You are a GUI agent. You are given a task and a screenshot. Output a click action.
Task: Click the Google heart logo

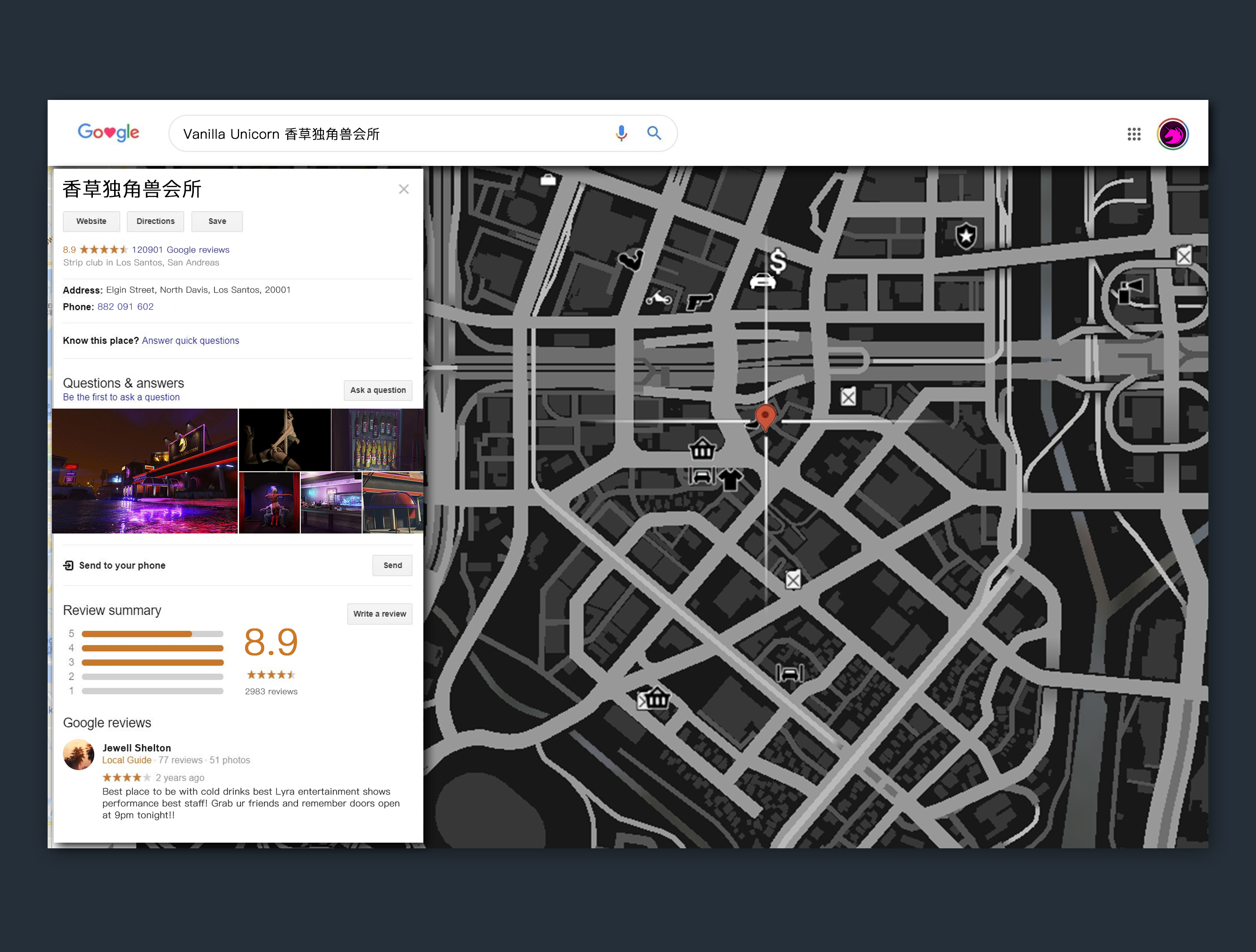(108, 132)
